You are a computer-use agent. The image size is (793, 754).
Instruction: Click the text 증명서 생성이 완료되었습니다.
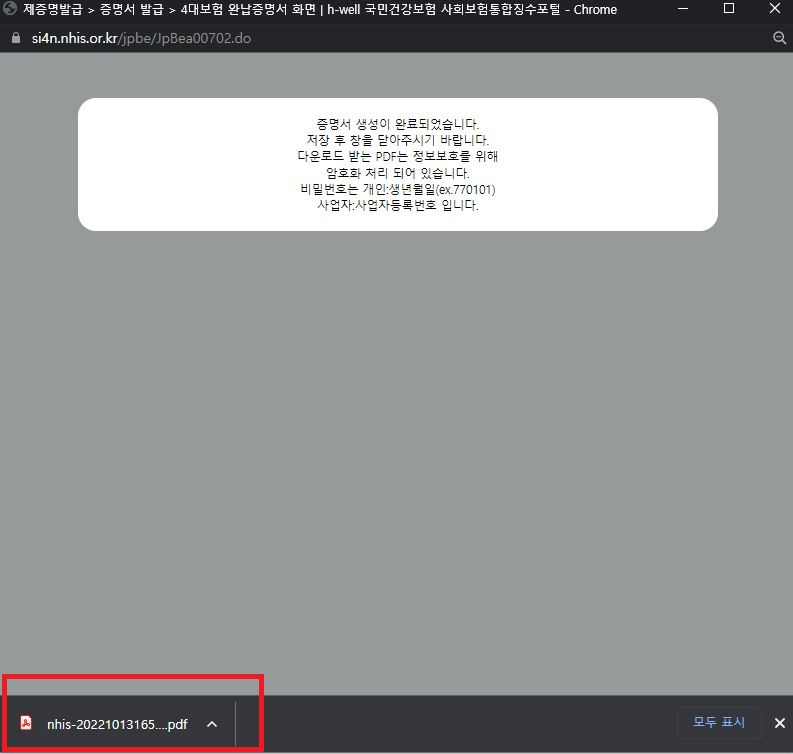point(398,124)
